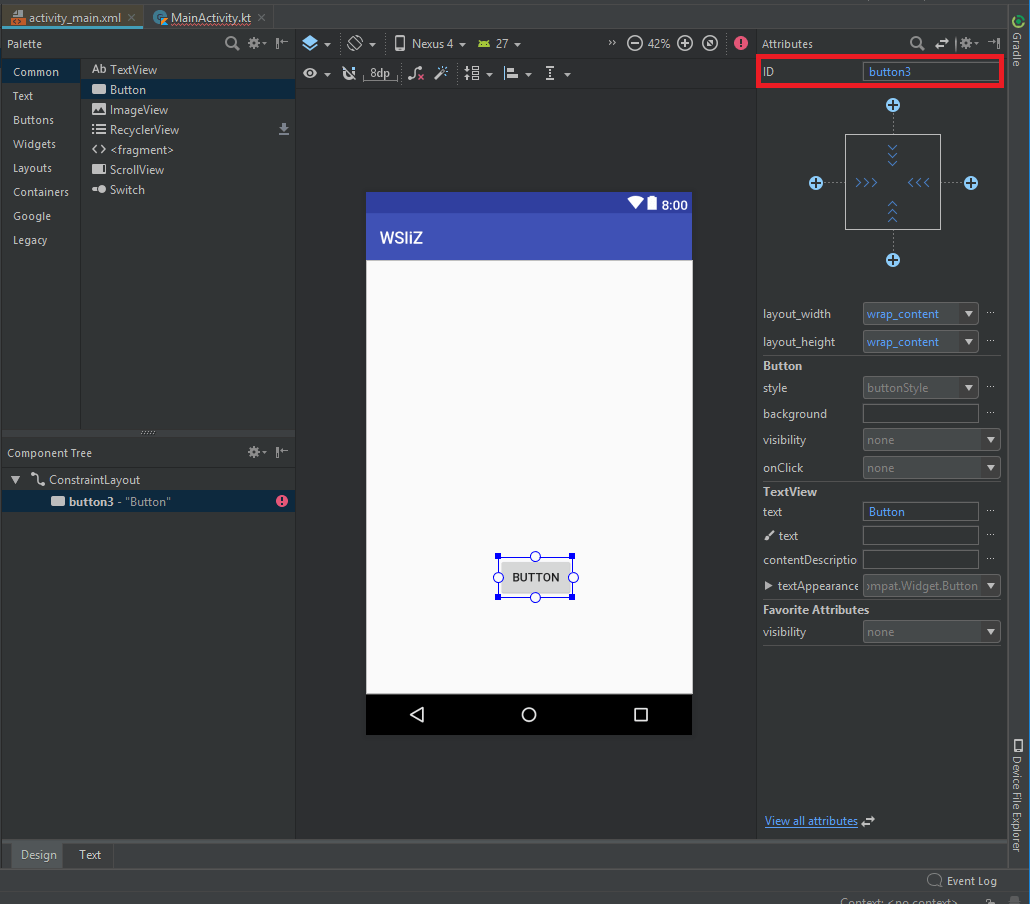Viewport: 1030px width, 904px height.
Task: Switch to the Text editor tab
Action: point(90,855)
